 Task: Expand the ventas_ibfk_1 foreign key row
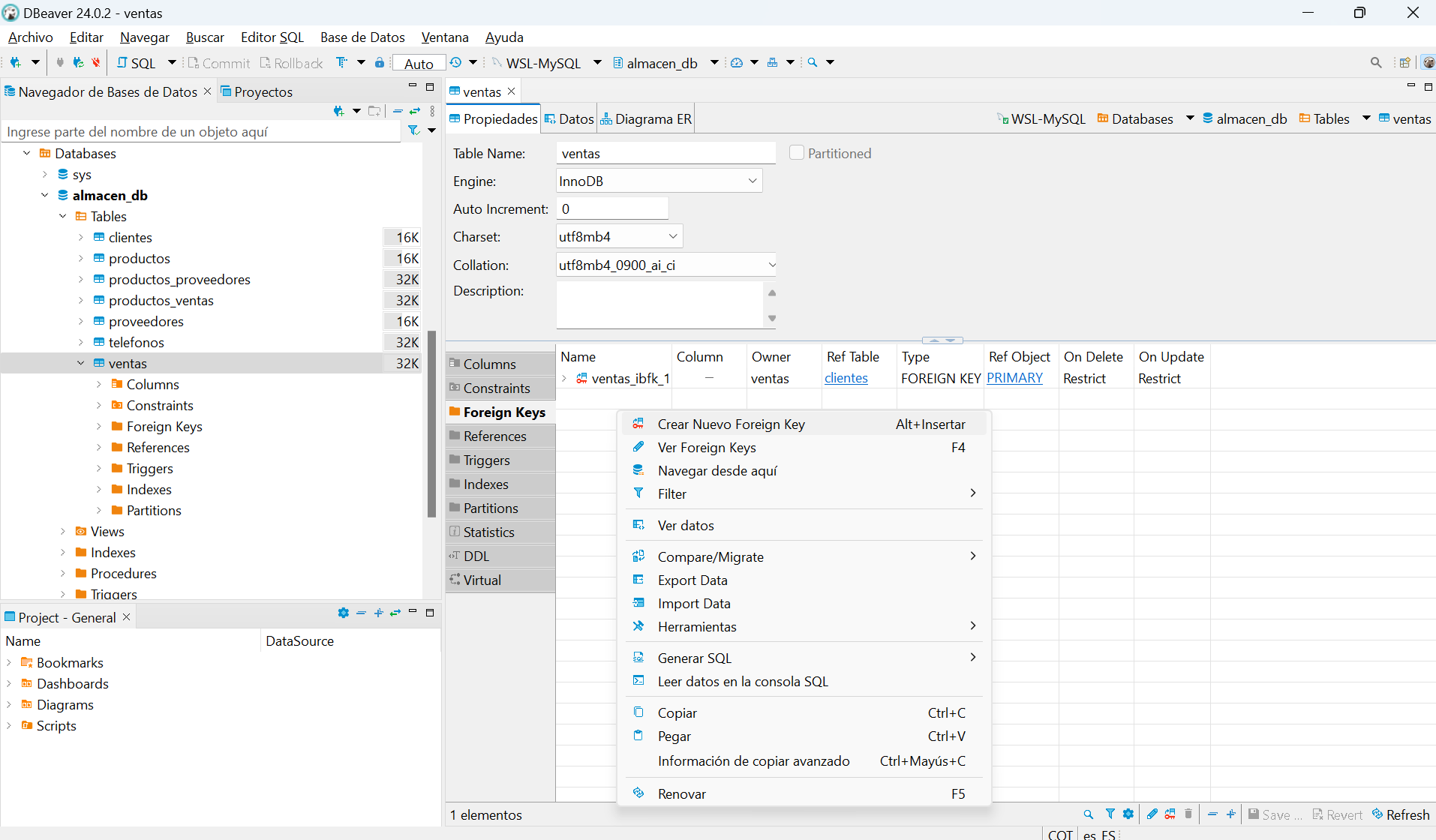[564, 379]
